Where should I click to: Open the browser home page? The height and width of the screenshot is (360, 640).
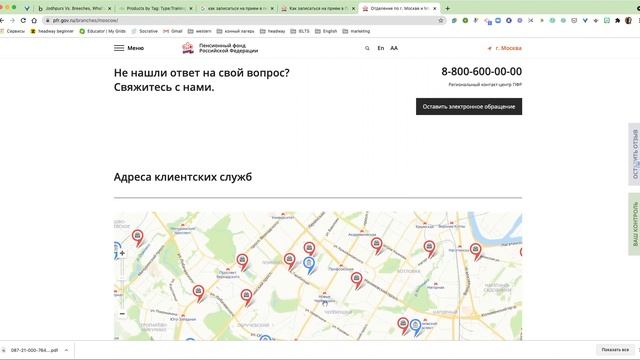point(34,20)
